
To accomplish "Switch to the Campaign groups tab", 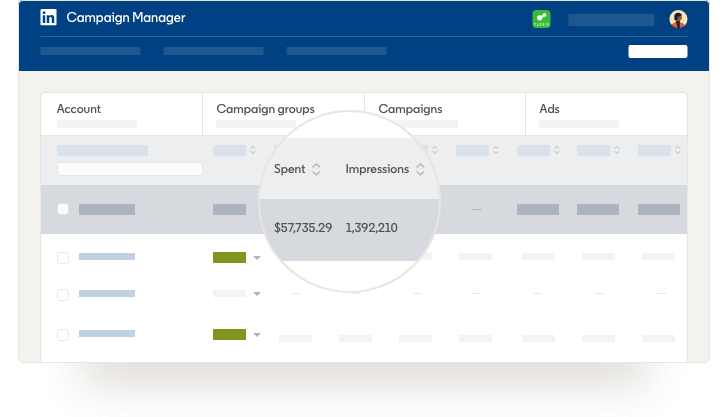I will coord(283,114).
